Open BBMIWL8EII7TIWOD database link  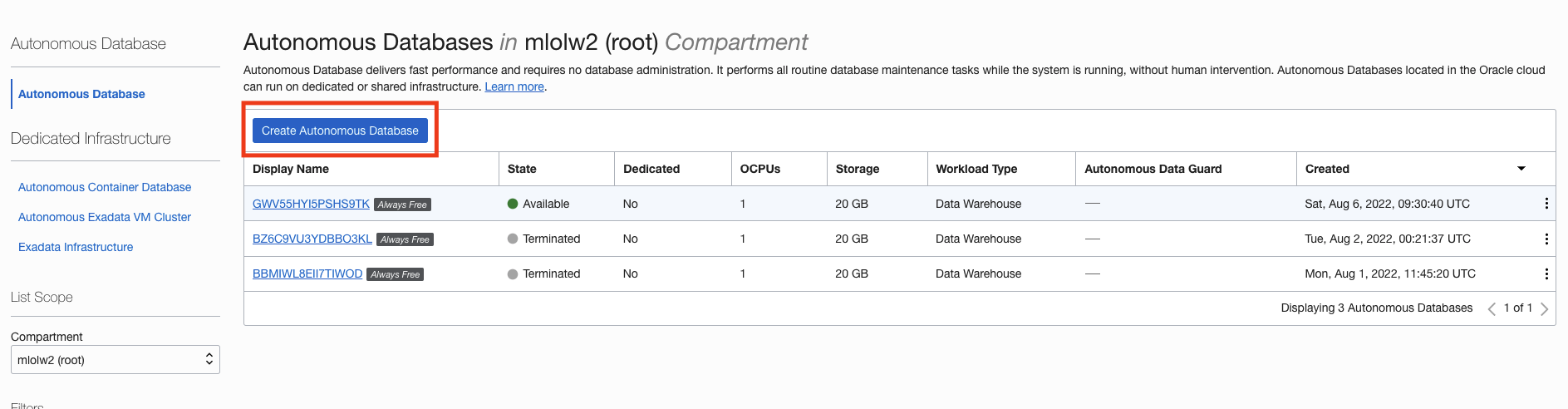point(307,273)
